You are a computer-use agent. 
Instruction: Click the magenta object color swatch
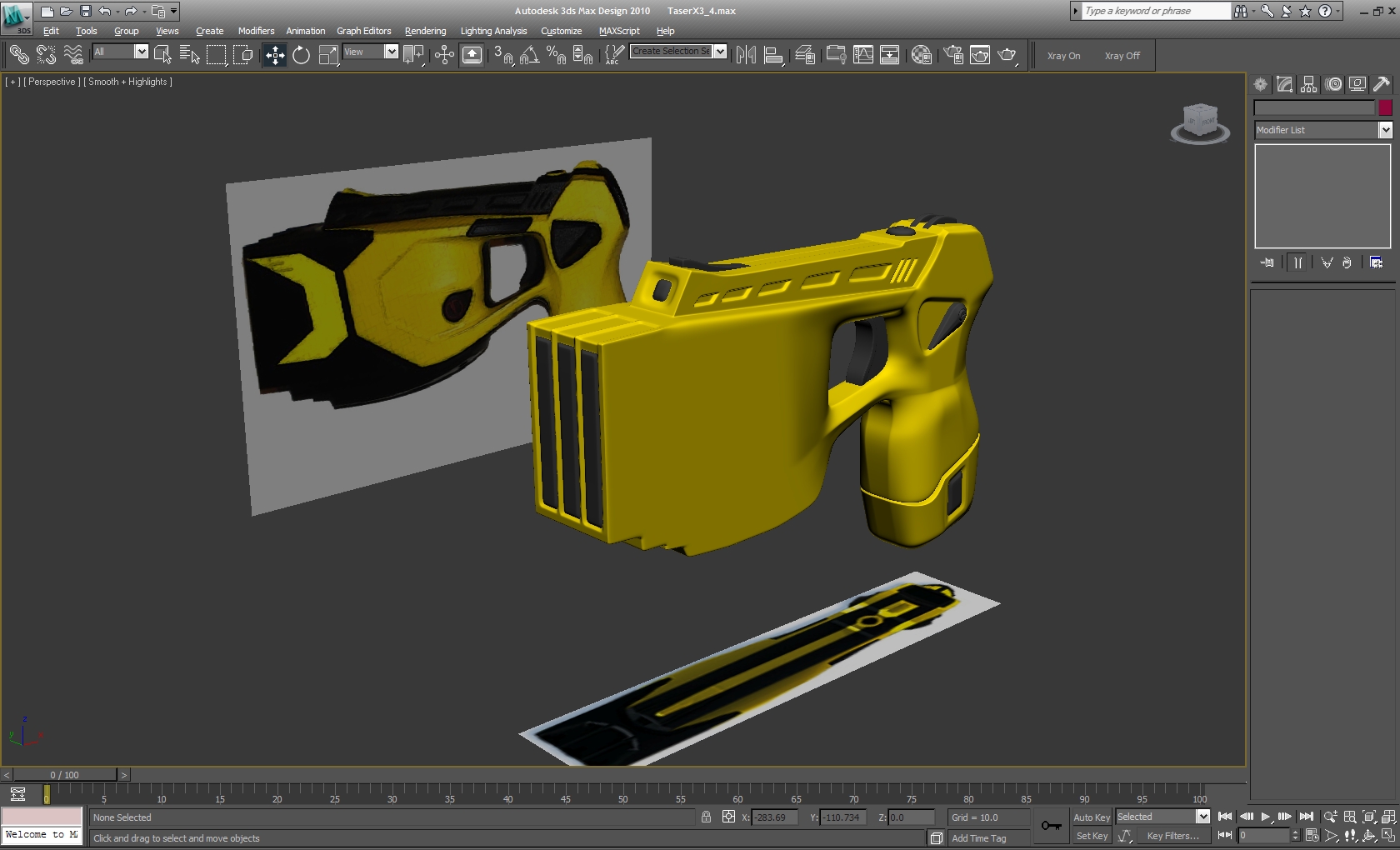click(x=1385, y=107)
